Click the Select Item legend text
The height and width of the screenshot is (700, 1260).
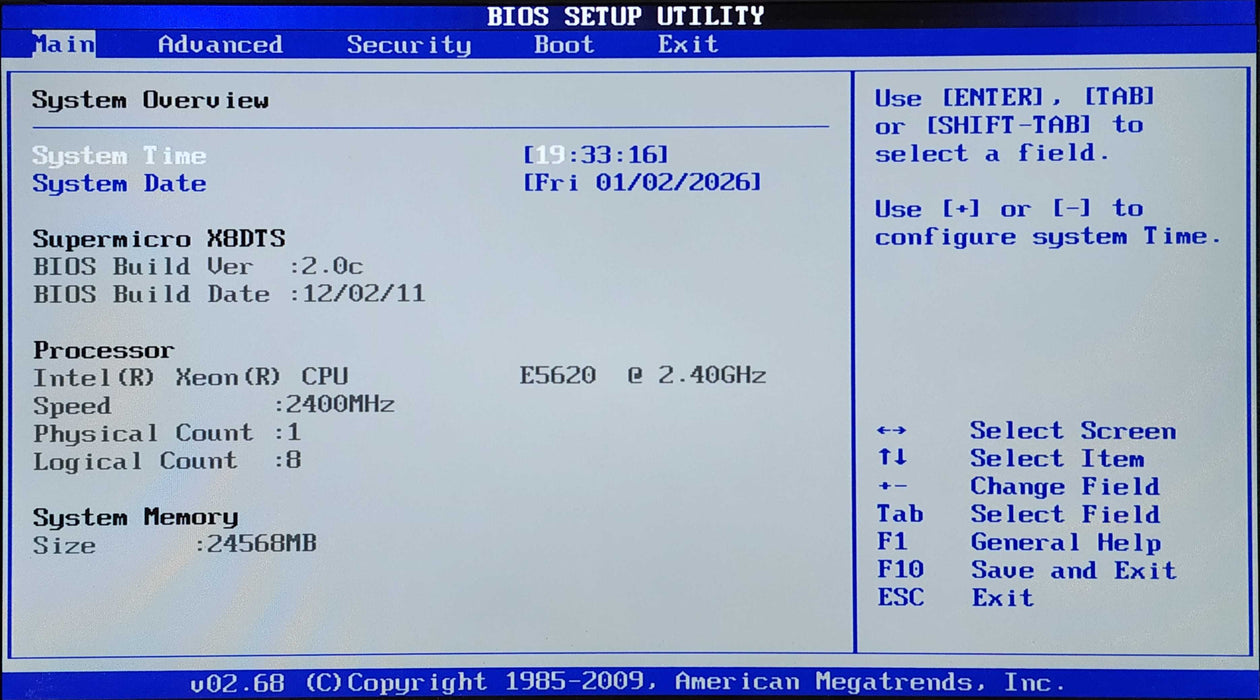tap(1057, 459)
